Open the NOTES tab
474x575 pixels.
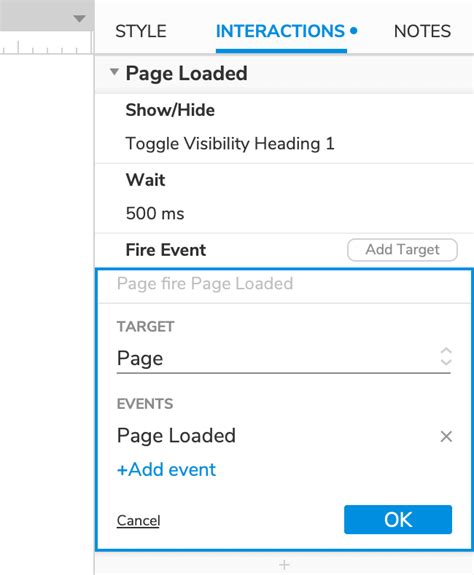point(422,31)
